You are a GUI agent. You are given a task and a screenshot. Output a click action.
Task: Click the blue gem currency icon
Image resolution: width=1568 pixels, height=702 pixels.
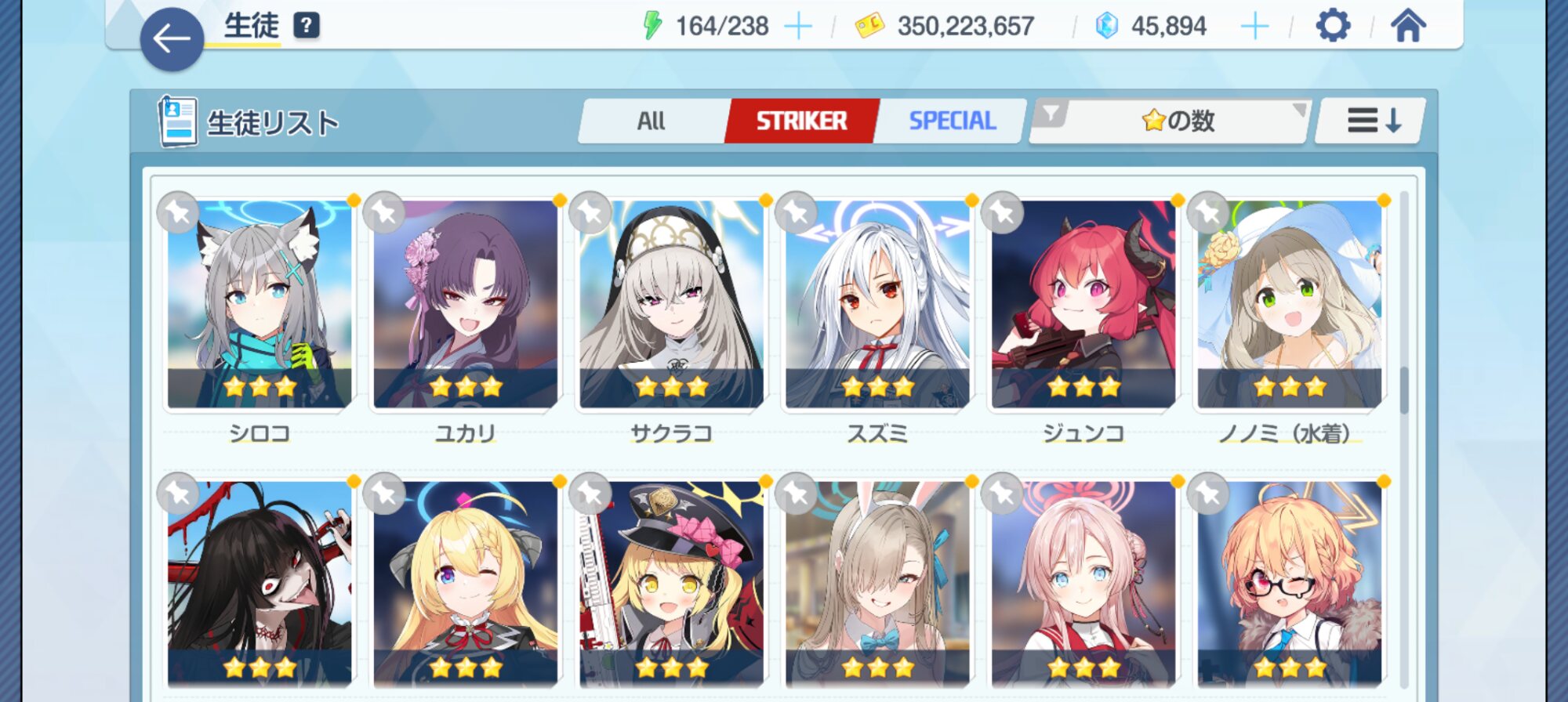click(1106, 26)
